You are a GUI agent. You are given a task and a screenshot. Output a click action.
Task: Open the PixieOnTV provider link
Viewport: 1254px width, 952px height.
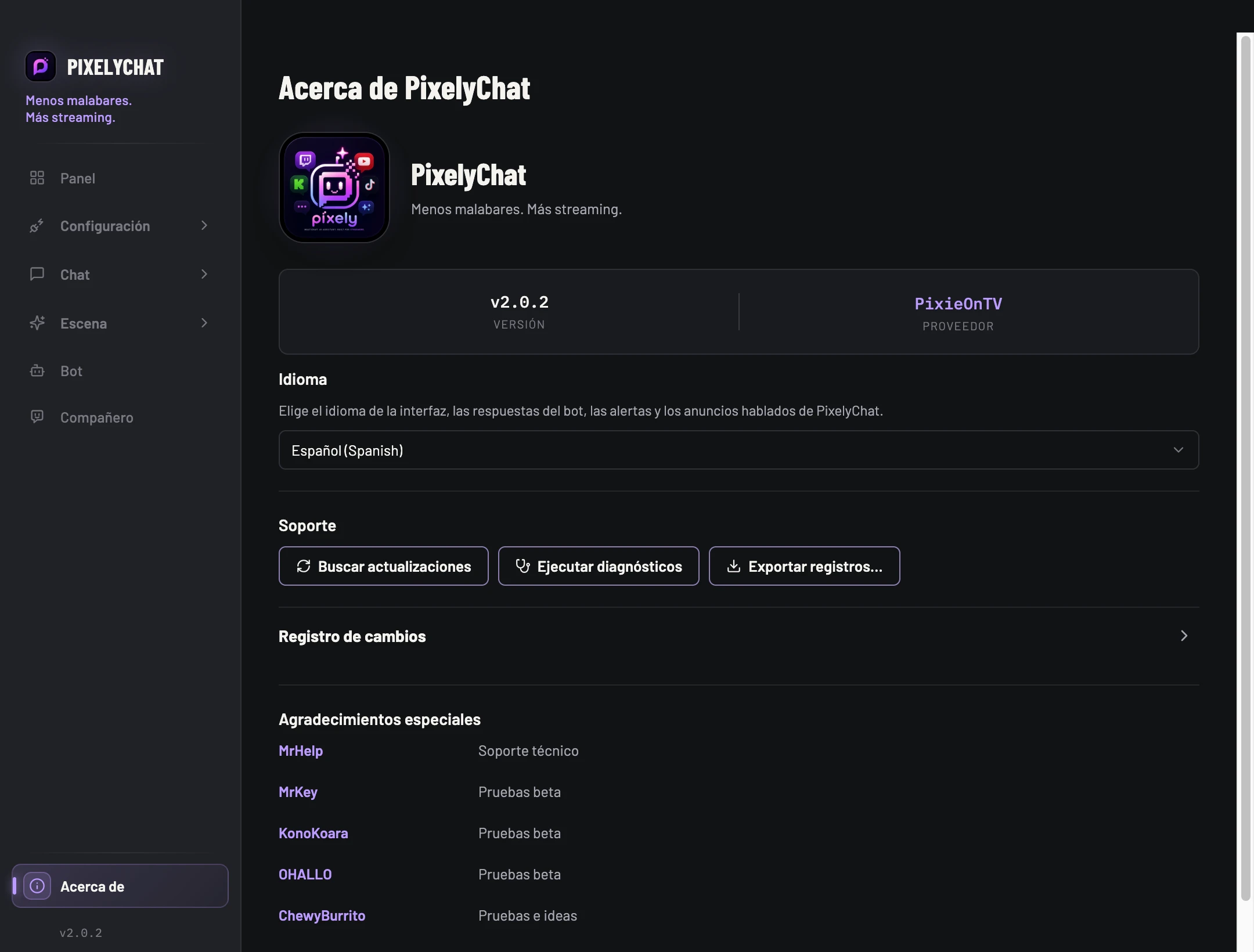pyautogui.click(x=958, y=304)
